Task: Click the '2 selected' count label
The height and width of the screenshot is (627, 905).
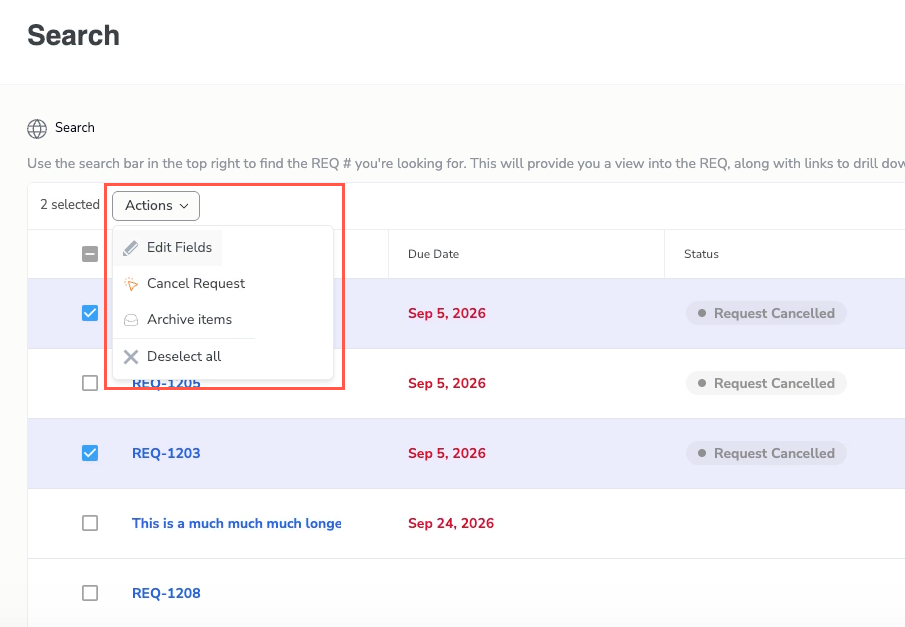Action: click(70, 205)
